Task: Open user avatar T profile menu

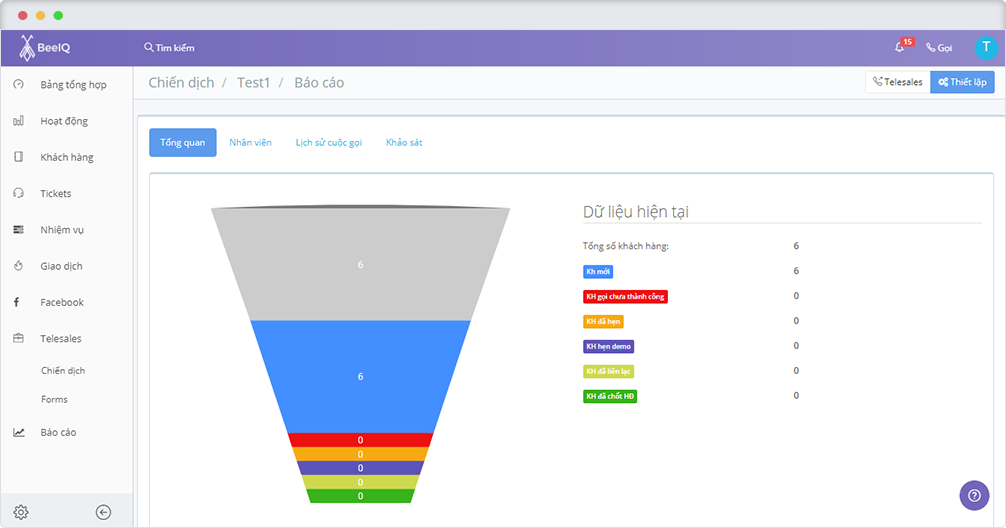Action: [x=986, y=47]
